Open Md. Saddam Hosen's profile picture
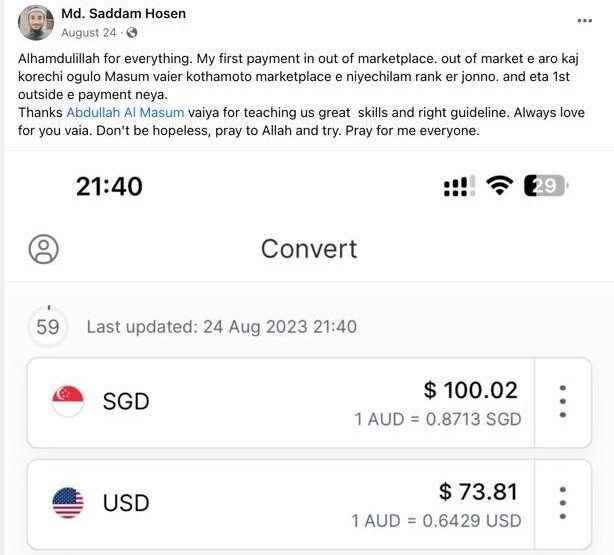 coord(36,23)
